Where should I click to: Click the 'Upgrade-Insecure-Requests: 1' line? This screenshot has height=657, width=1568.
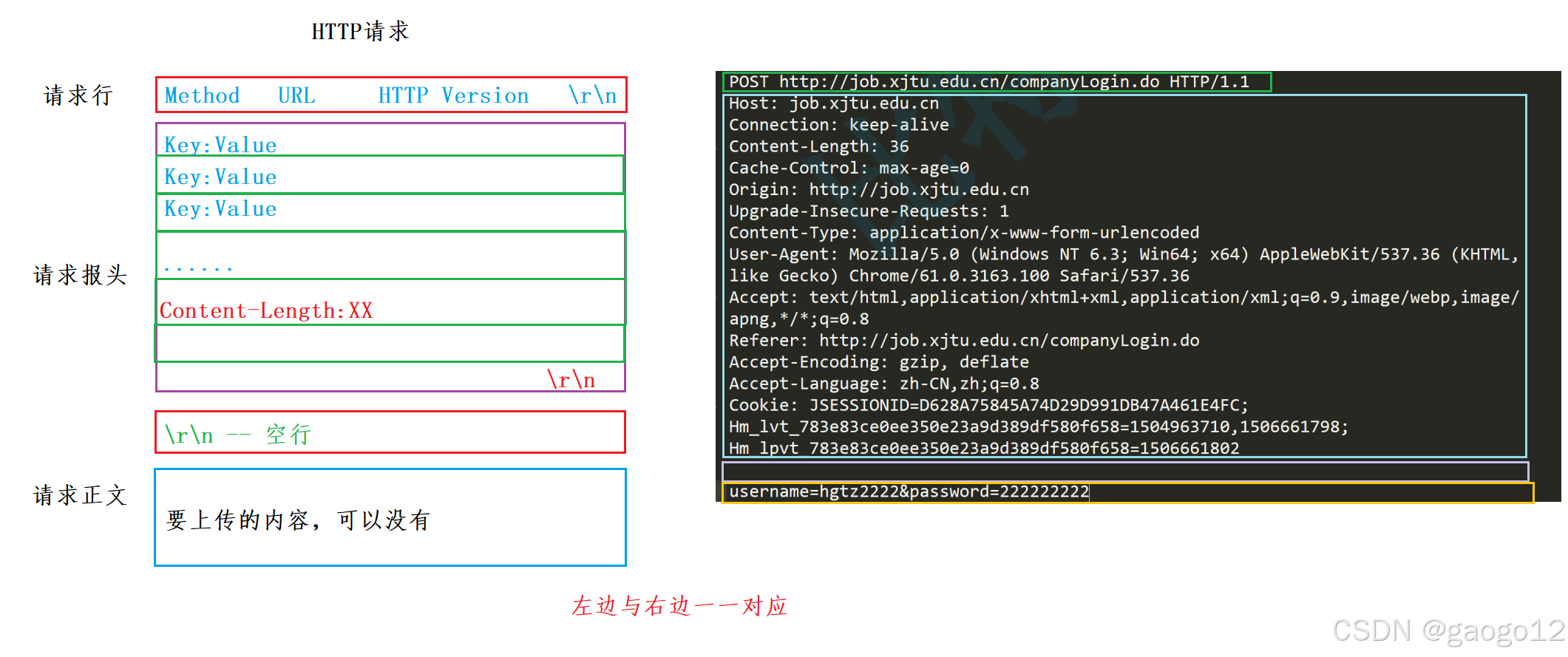click(869, 211)
